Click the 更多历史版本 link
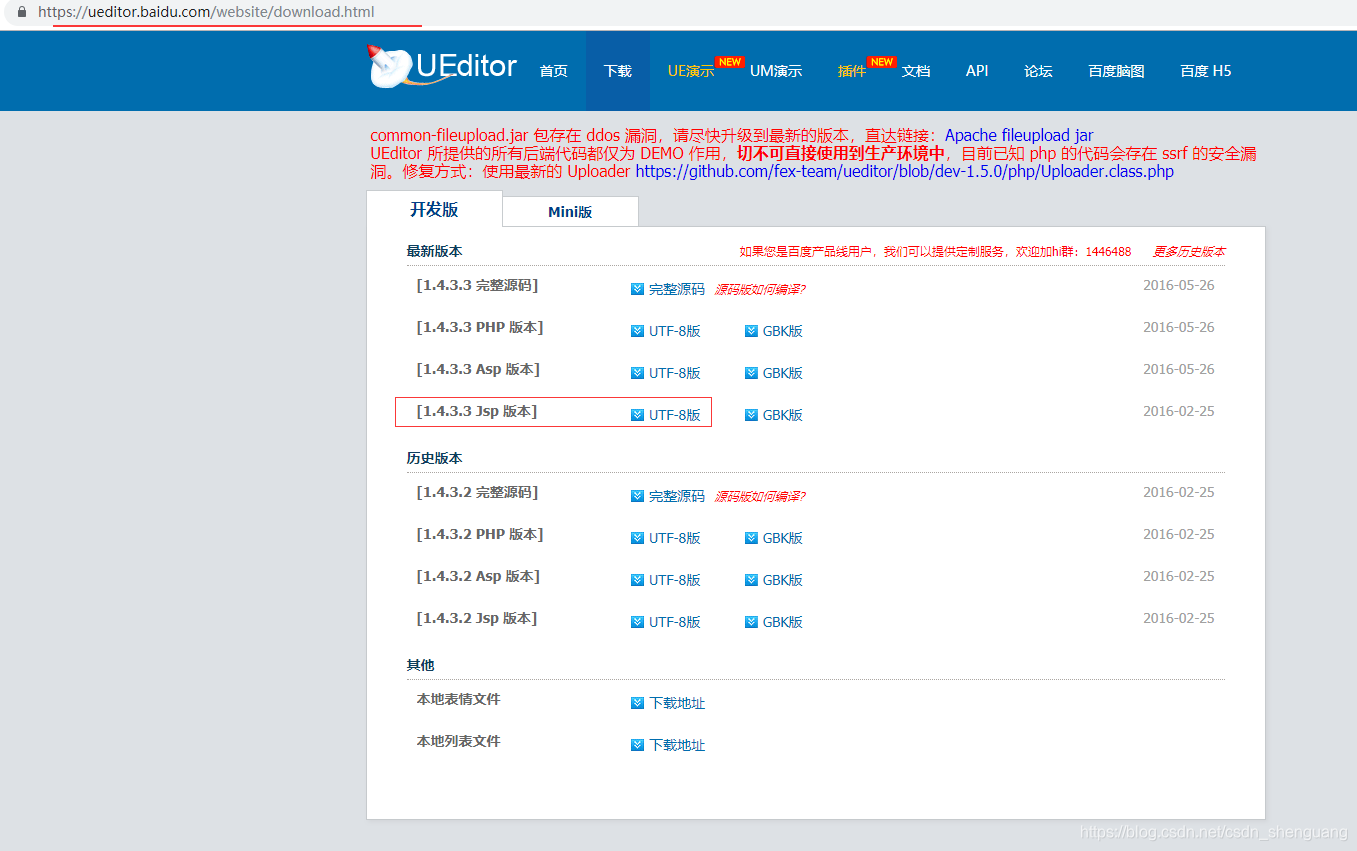The width and height of the screenshot is (1357, 851). [1189, 251]
